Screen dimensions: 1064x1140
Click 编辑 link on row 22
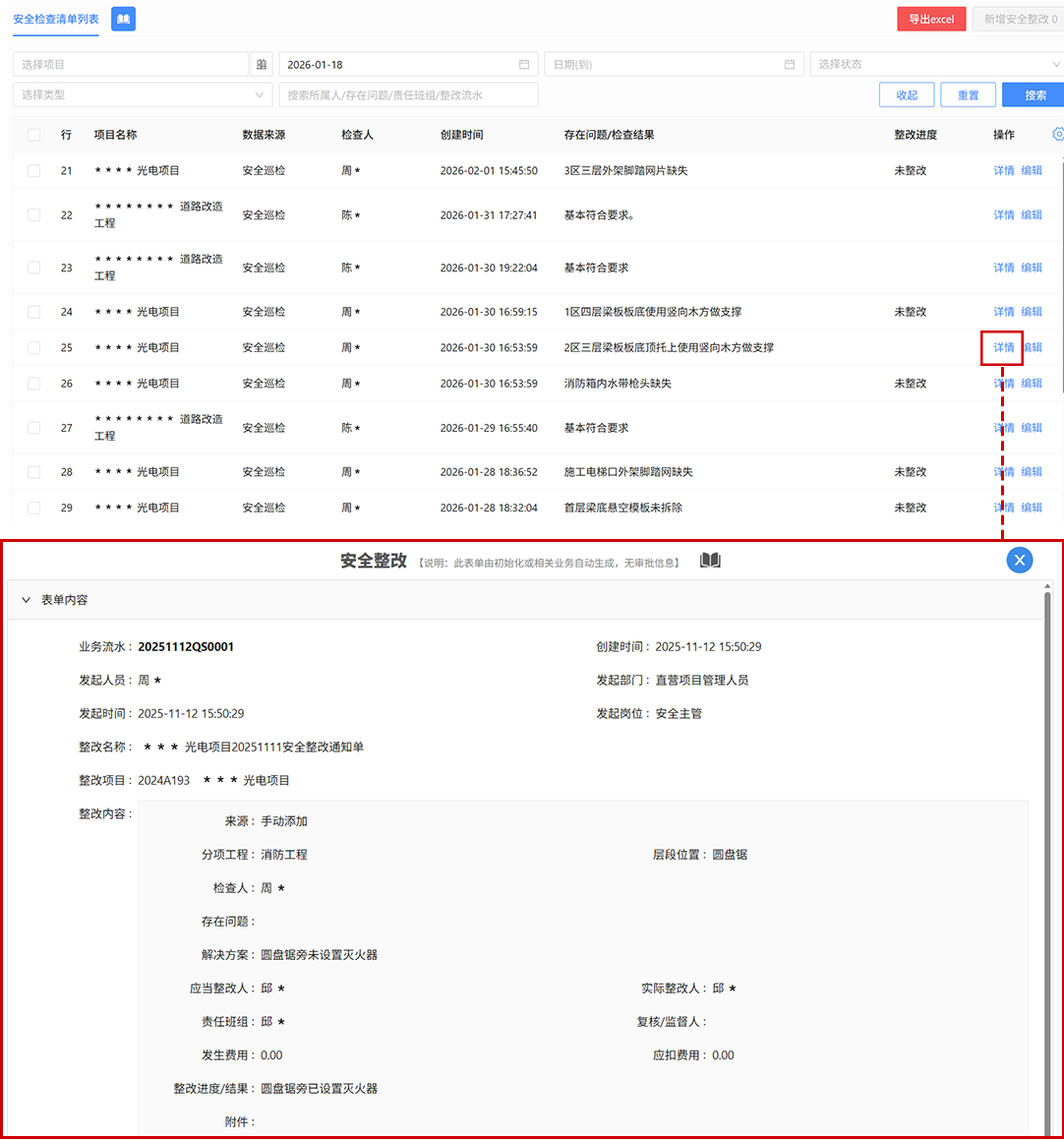(1032, 215)
